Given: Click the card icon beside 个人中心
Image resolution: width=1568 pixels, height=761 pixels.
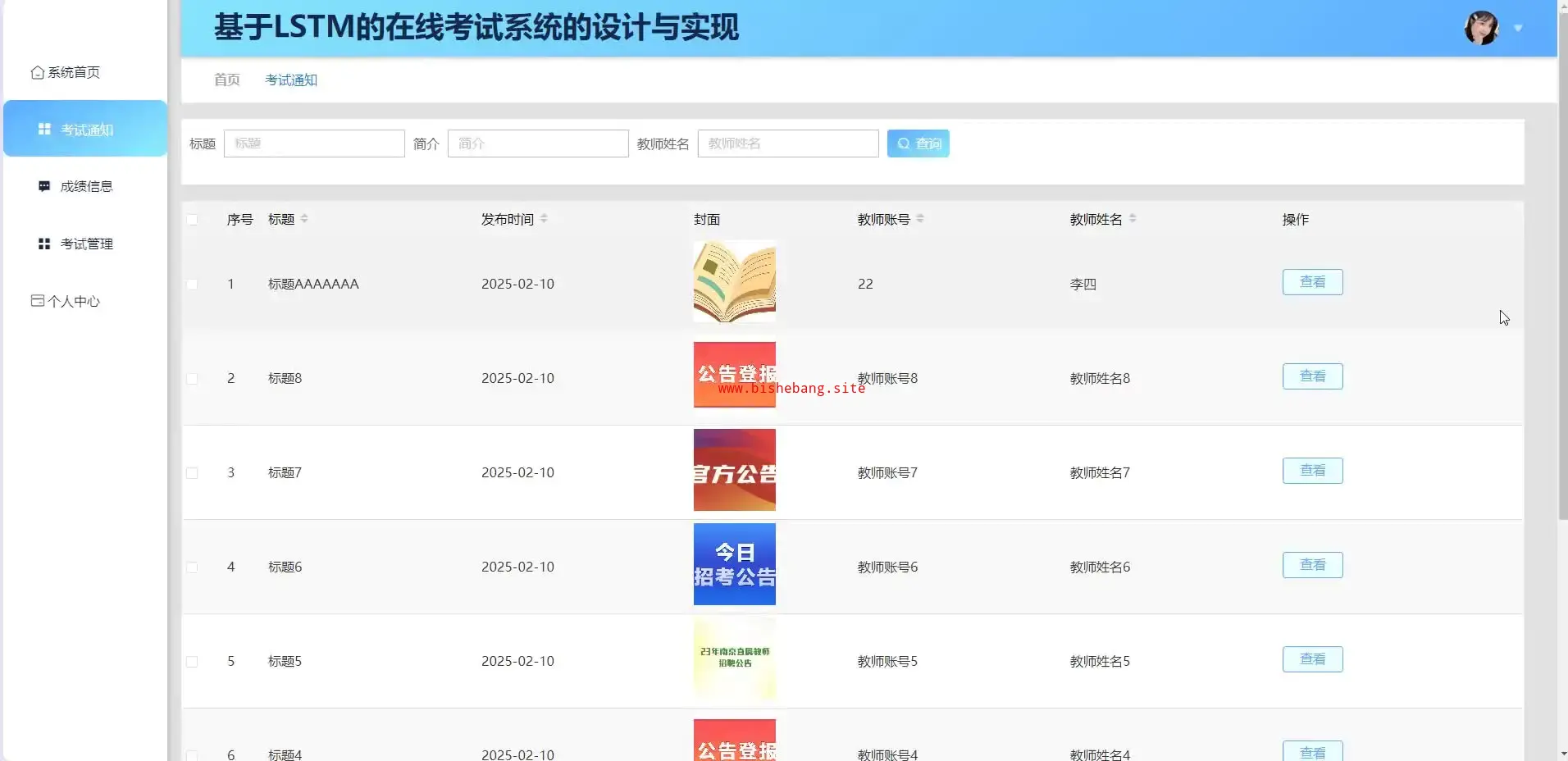Looking at the screenshot, I should 37,301.
